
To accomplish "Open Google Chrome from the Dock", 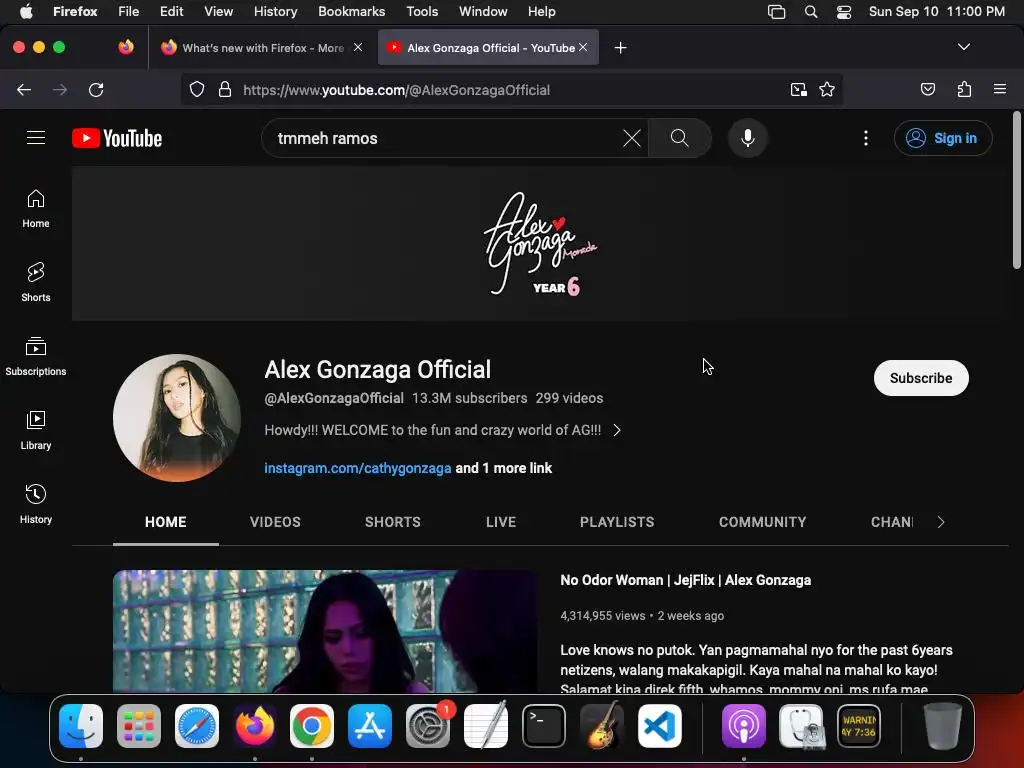I will pos(312,726).
